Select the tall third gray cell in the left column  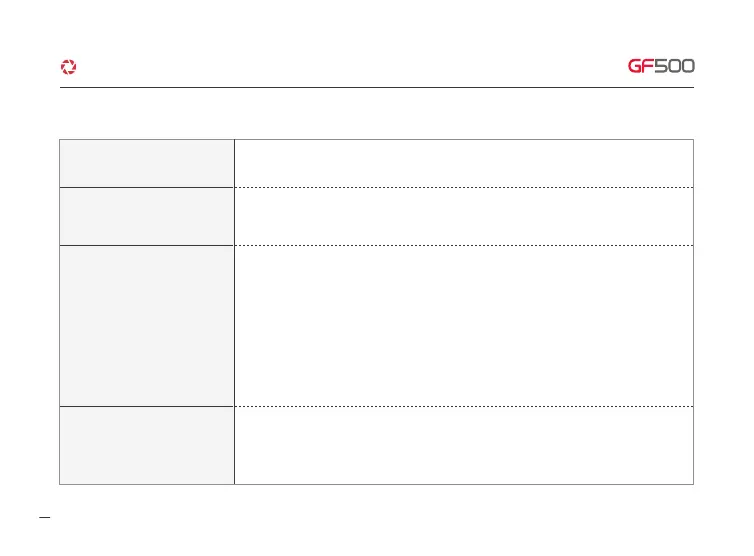coord(147,325)
